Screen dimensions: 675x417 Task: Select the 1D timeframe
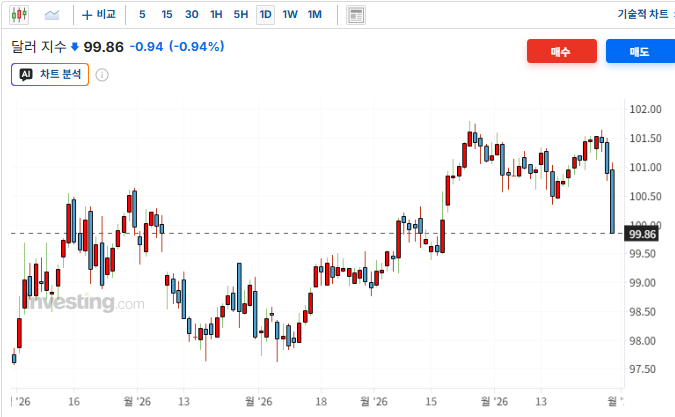[x=266, y=15]
